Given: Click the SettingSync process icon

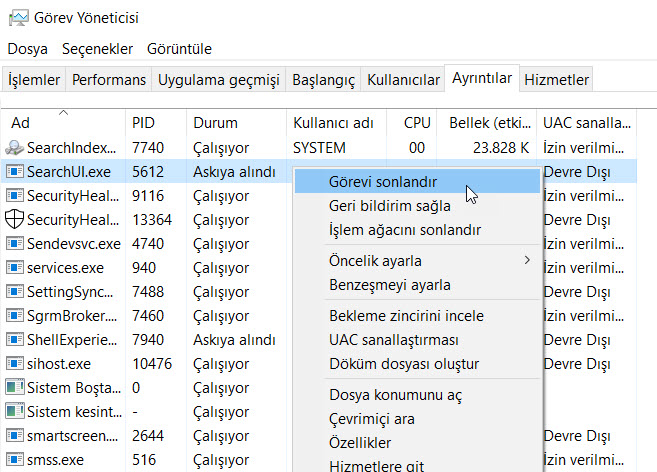Looking at the screenshot, I should 15,291.
